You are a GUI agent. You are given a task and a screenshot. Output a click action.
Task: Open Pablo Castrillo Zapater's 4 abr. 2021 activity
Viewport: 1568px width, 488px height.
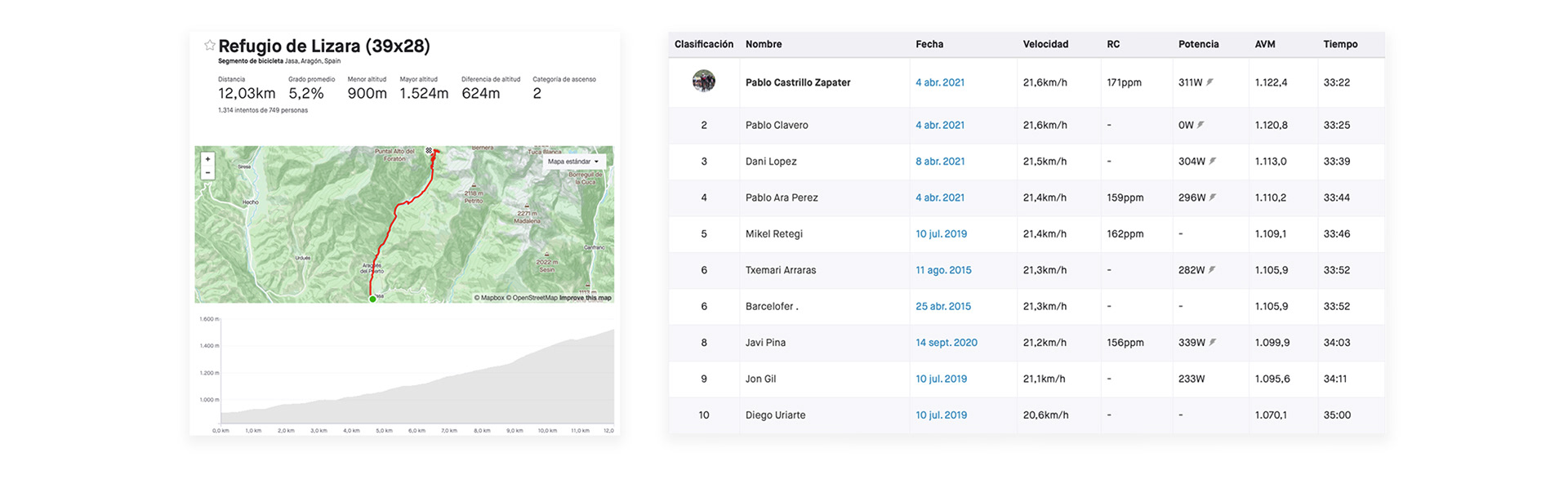940,82
